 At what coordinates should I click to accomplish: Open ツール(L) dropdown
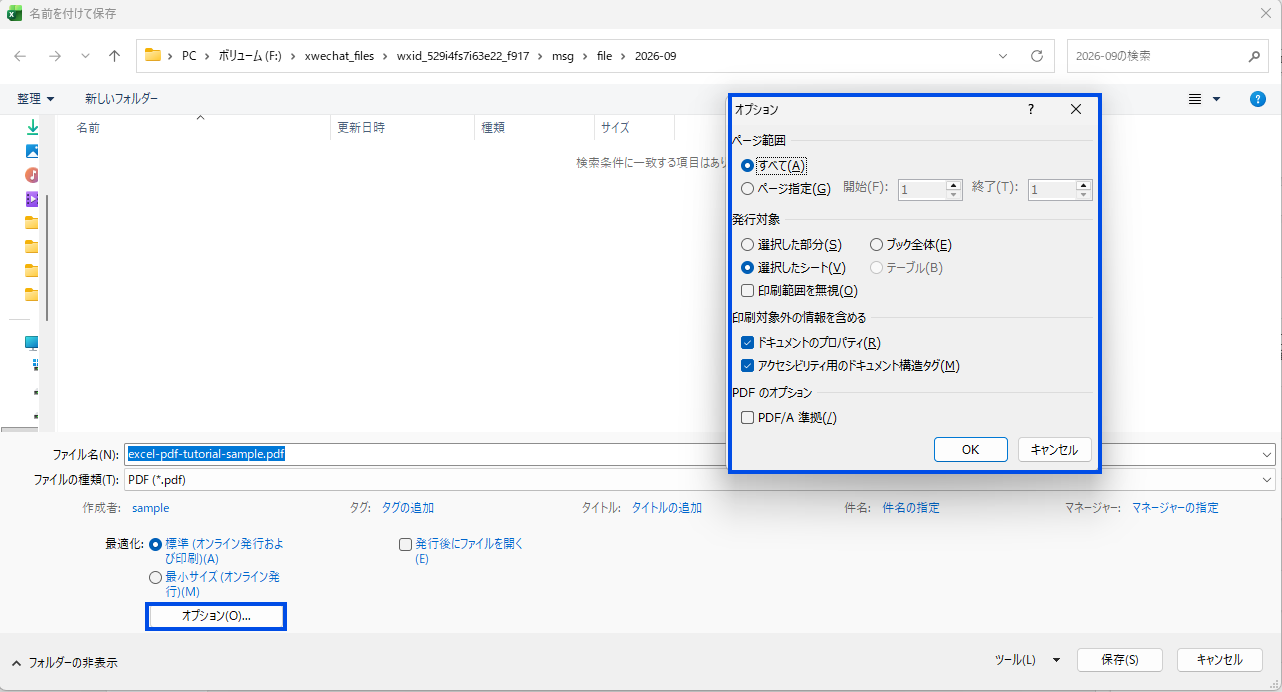pyautogui.click(x=1027, y=660)
